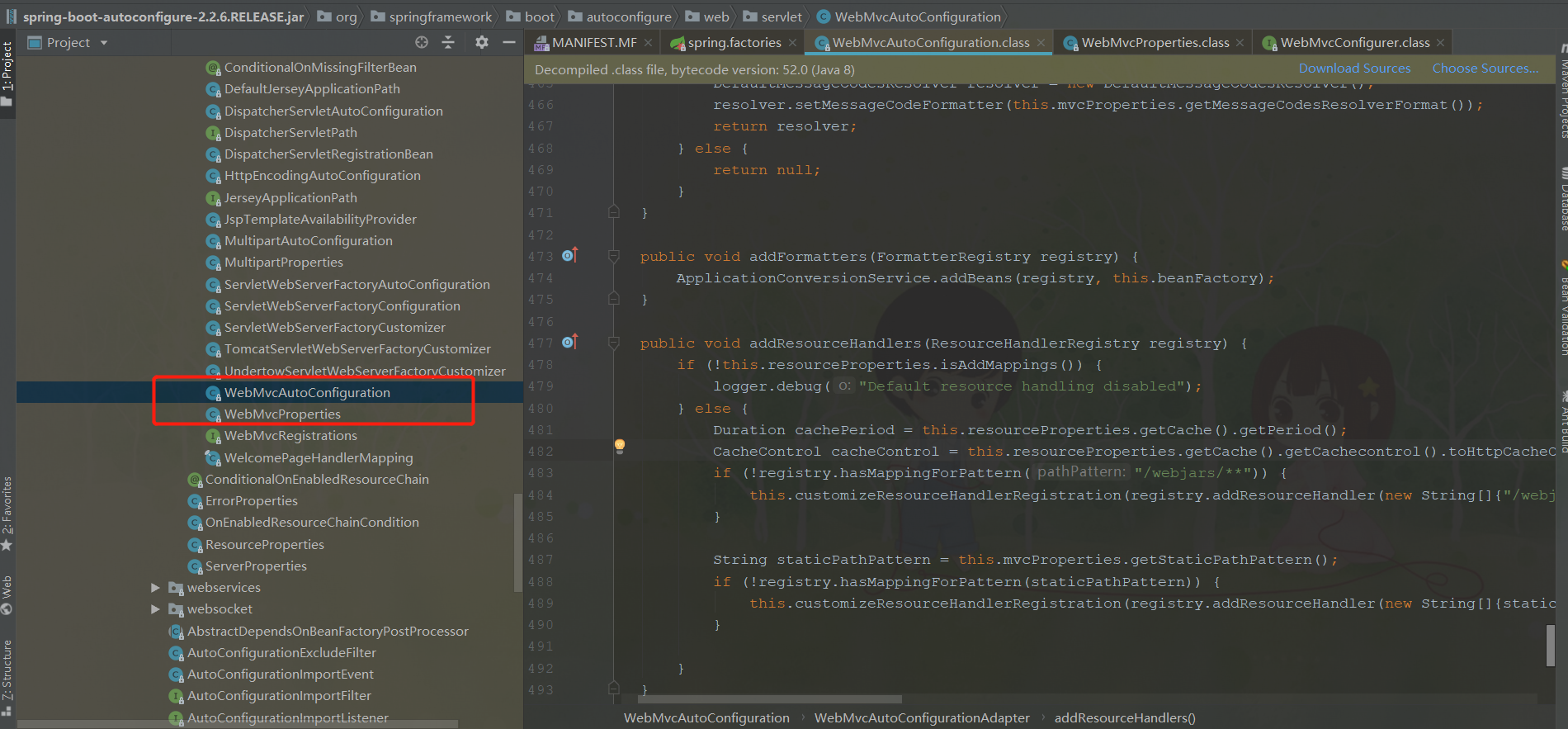Click the WebMvcAutoConfigurationAdapter breadcrumb
Image resolution: width=1568 pixels, height=729 pixels.
point(922,718)
